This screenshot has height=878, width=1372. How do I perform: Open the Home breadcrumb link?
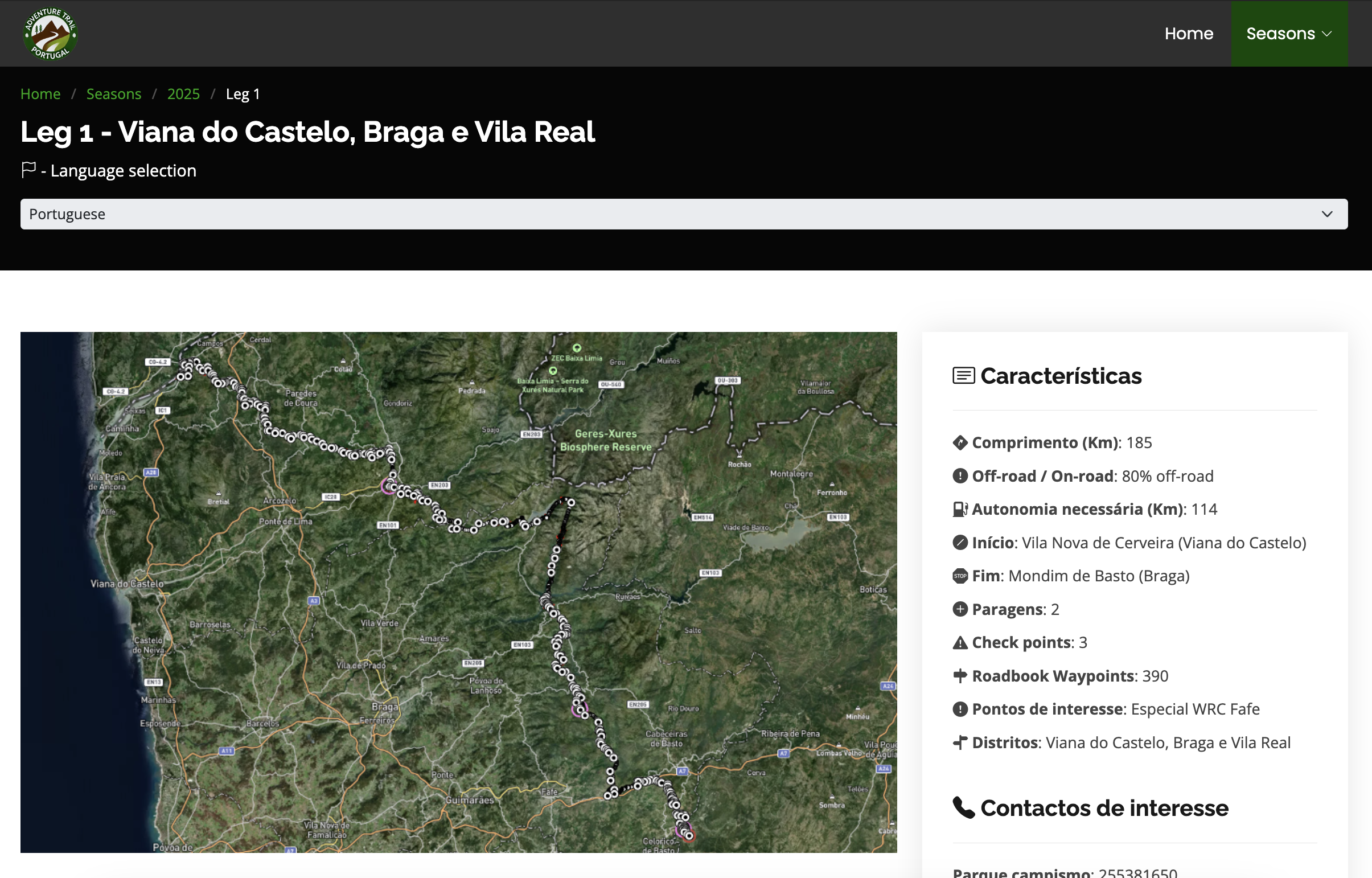click(40, 94)
